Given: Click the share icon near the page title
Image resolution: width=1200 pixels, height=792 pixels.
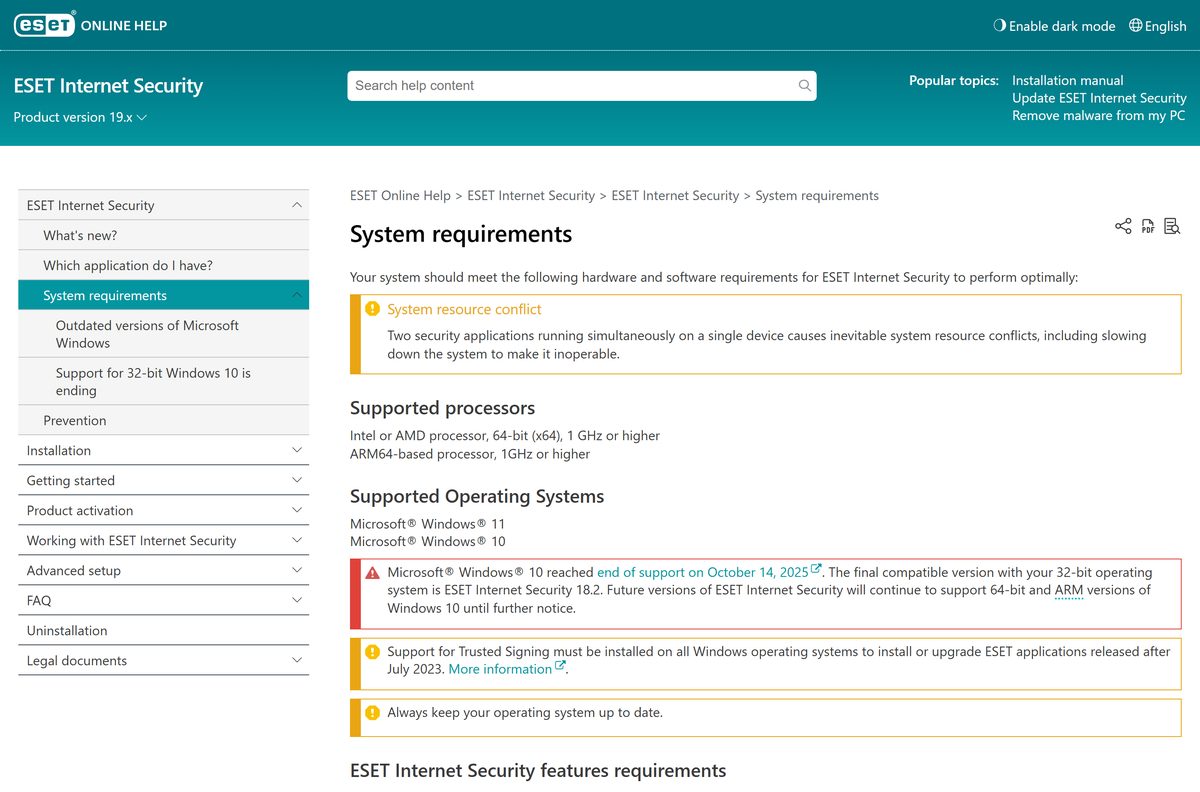Looking at the screenshot, I should point(1123,226).
